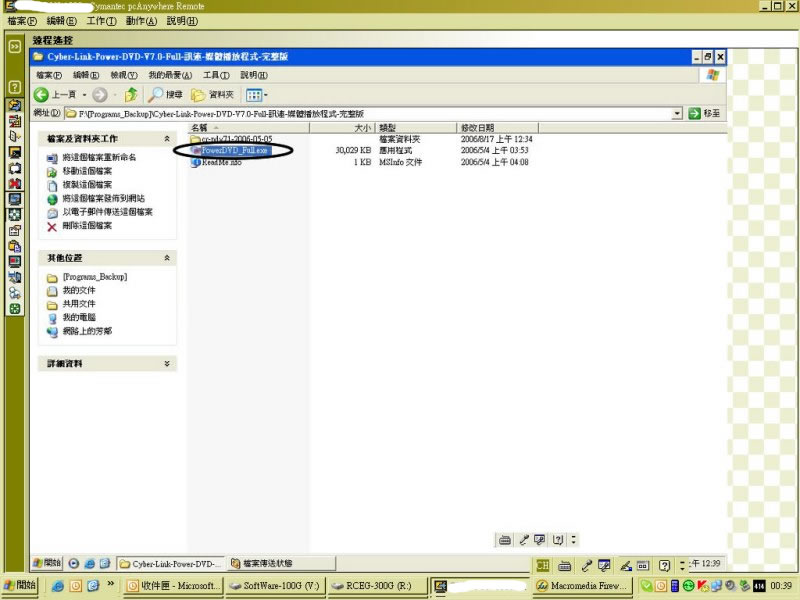Click the keyboard icon on the remote language bar

564,566
